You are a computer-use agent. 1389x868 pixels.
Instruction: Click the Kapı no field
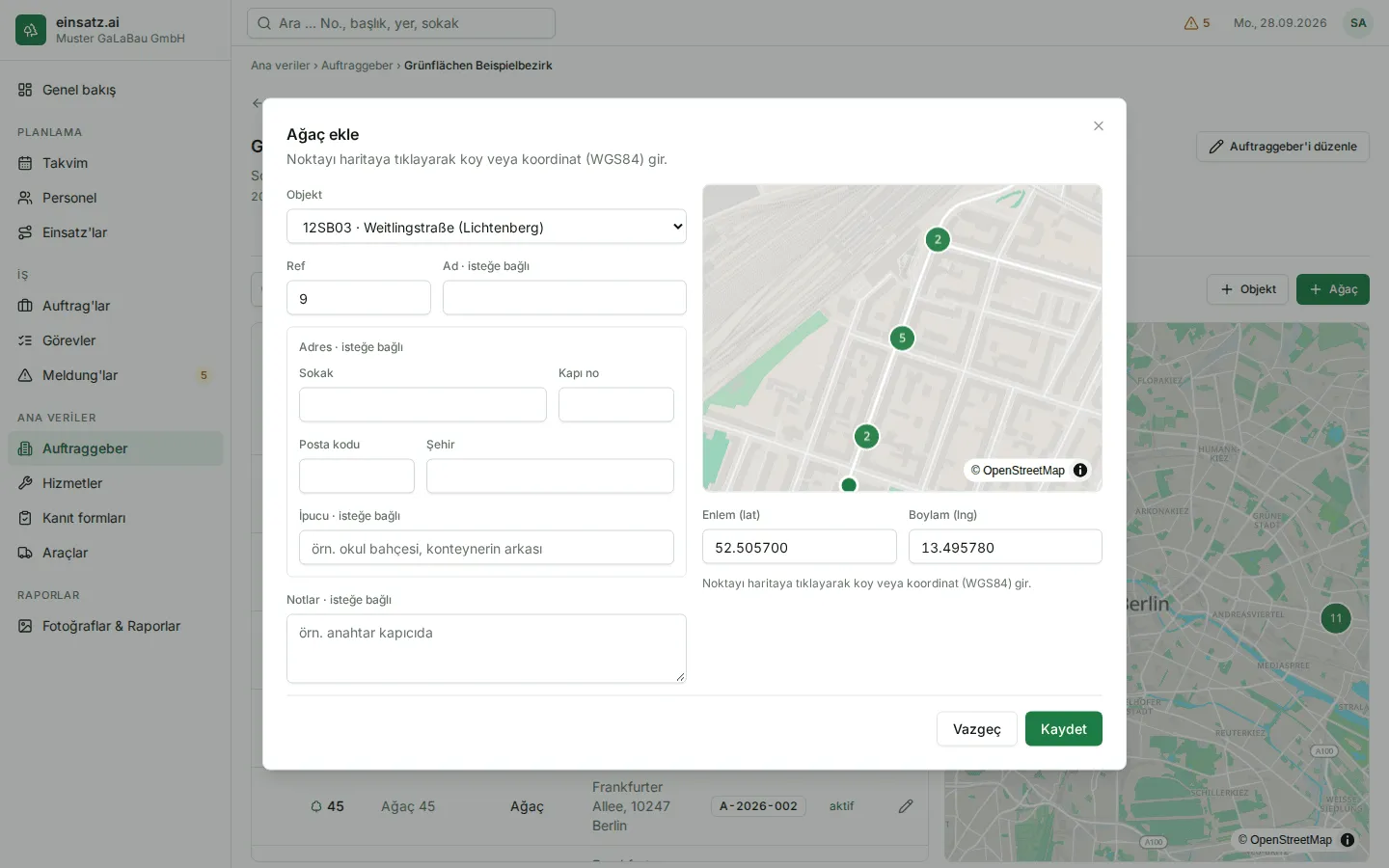616,405
